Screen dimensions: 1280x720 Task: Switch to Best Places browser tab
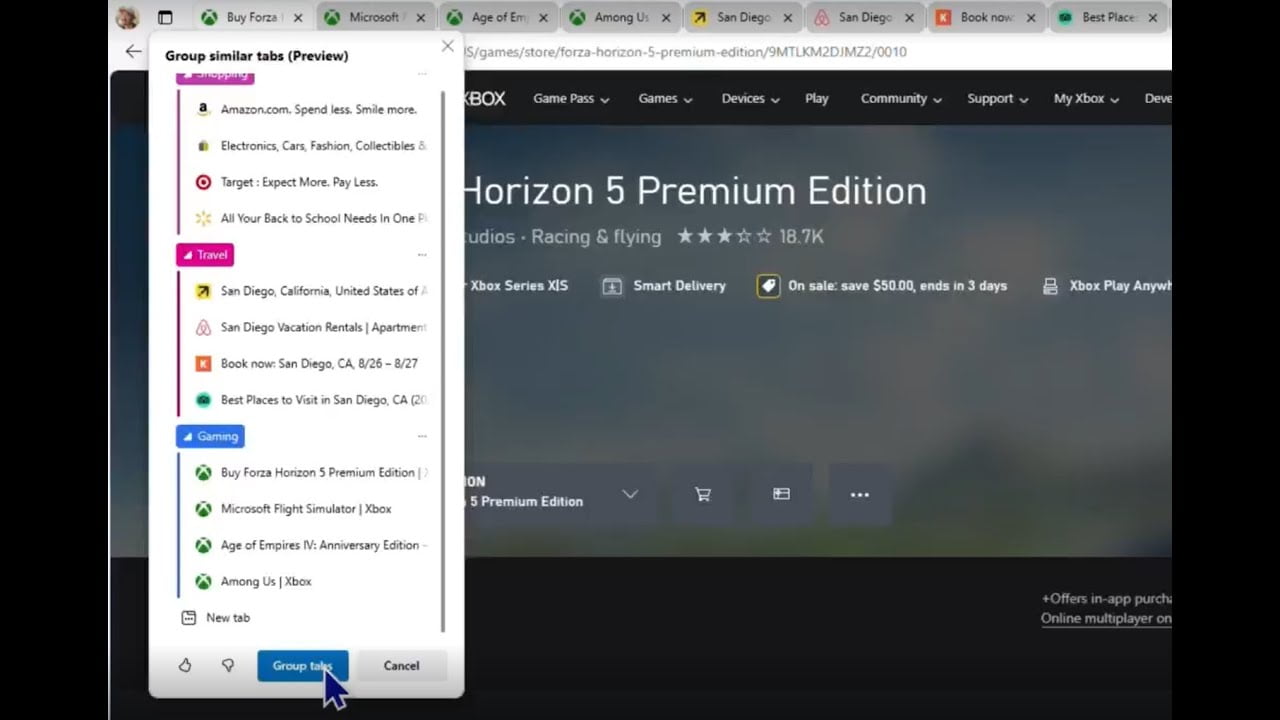pos(1108,17)
